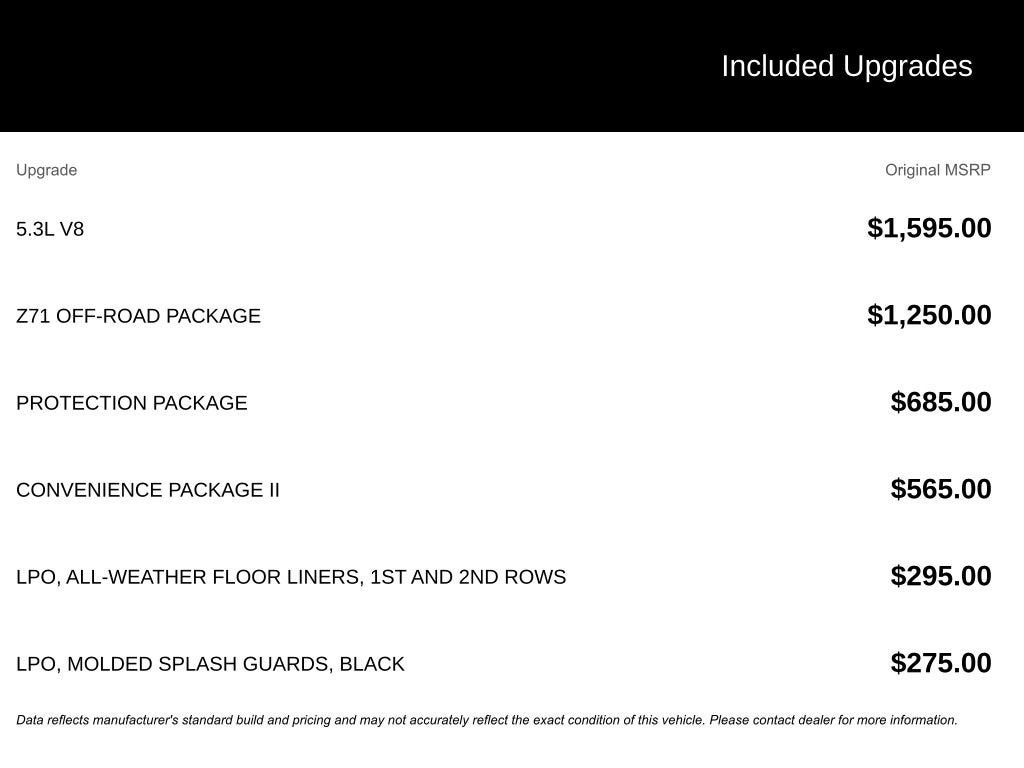Click the Original MSRP column header
This screenshot has height=768, width=1024.
coord(937,170)
